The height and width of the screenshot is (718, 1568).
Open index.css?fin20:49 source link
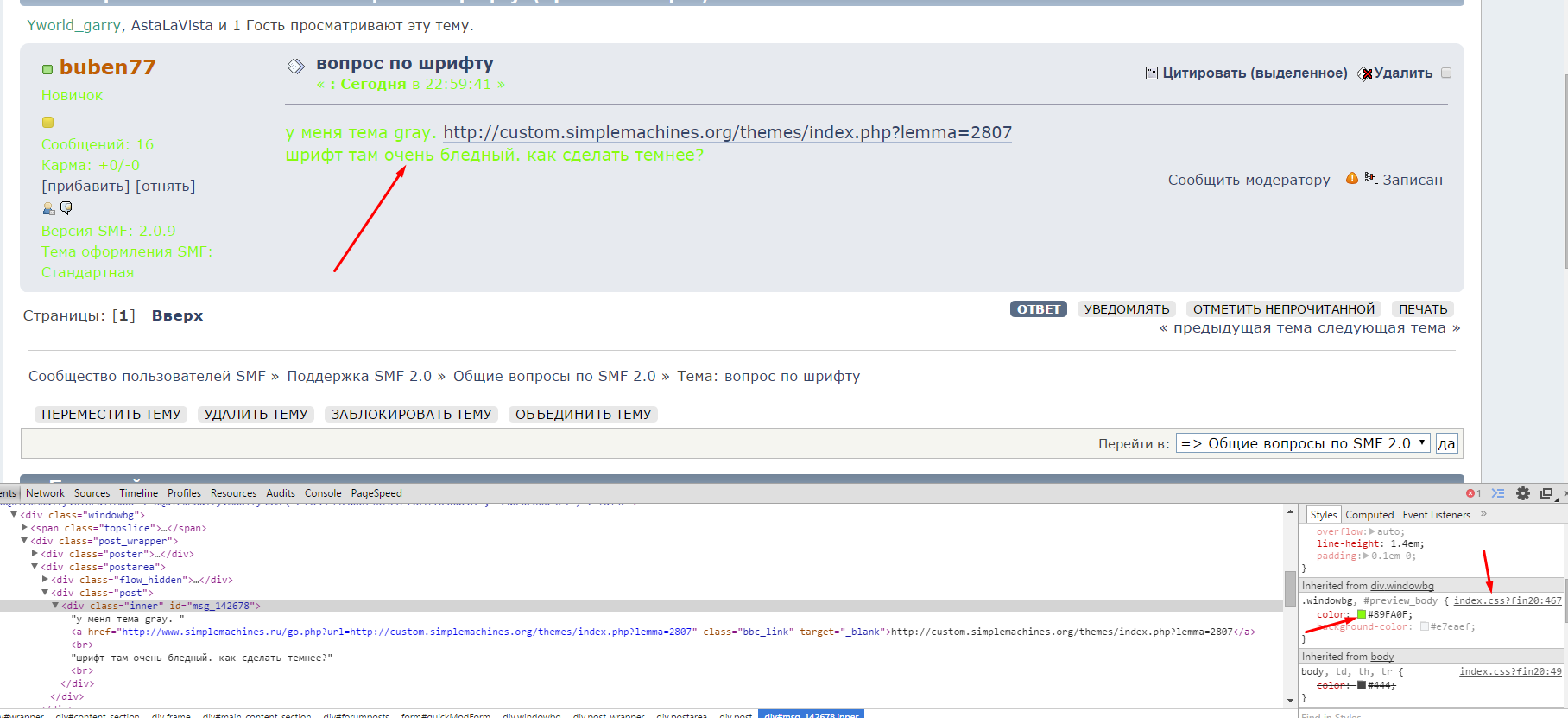pos(1510,671)
